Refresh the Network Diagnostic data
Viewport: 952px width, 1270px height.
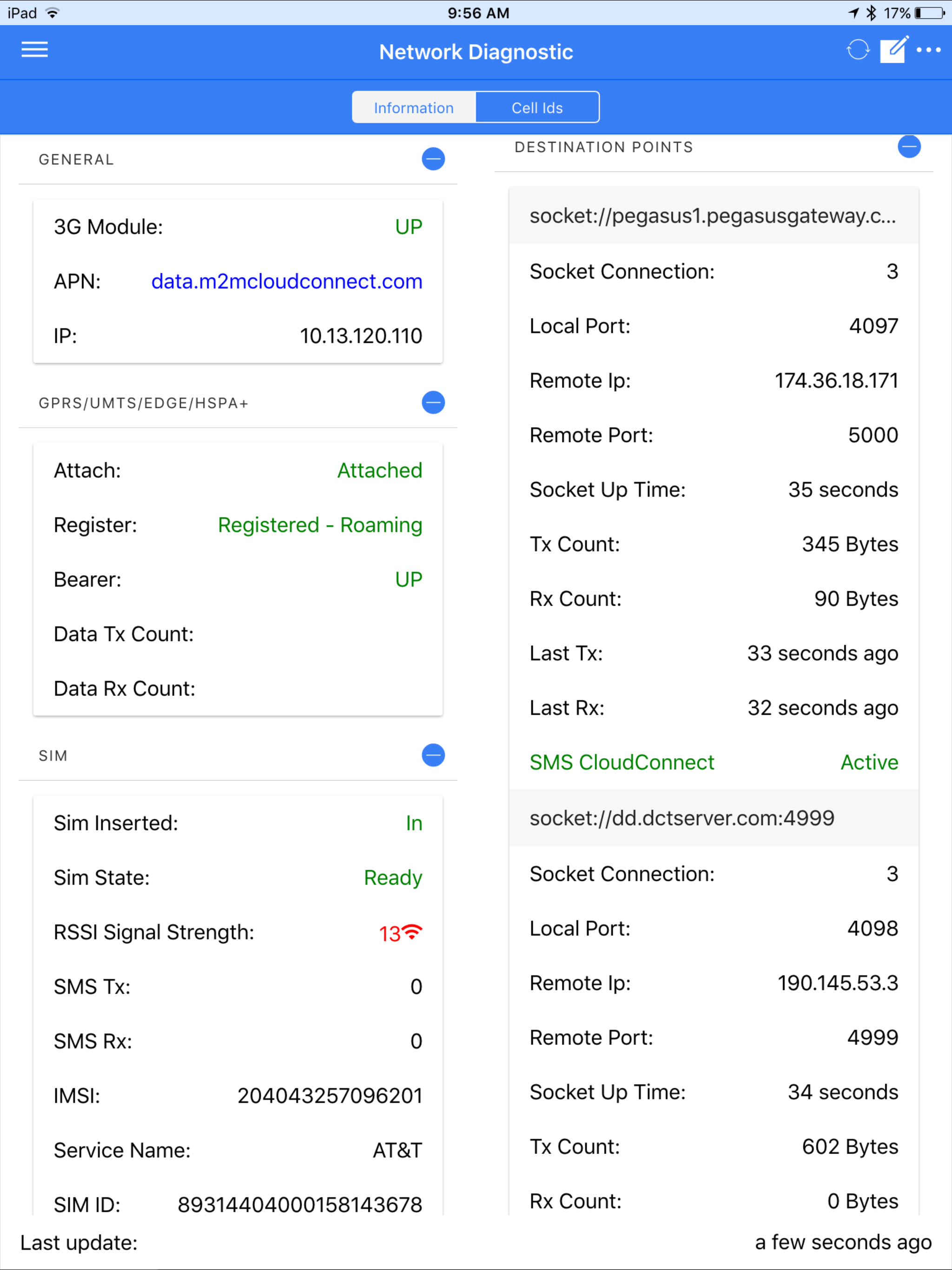(x=859, y=51)
